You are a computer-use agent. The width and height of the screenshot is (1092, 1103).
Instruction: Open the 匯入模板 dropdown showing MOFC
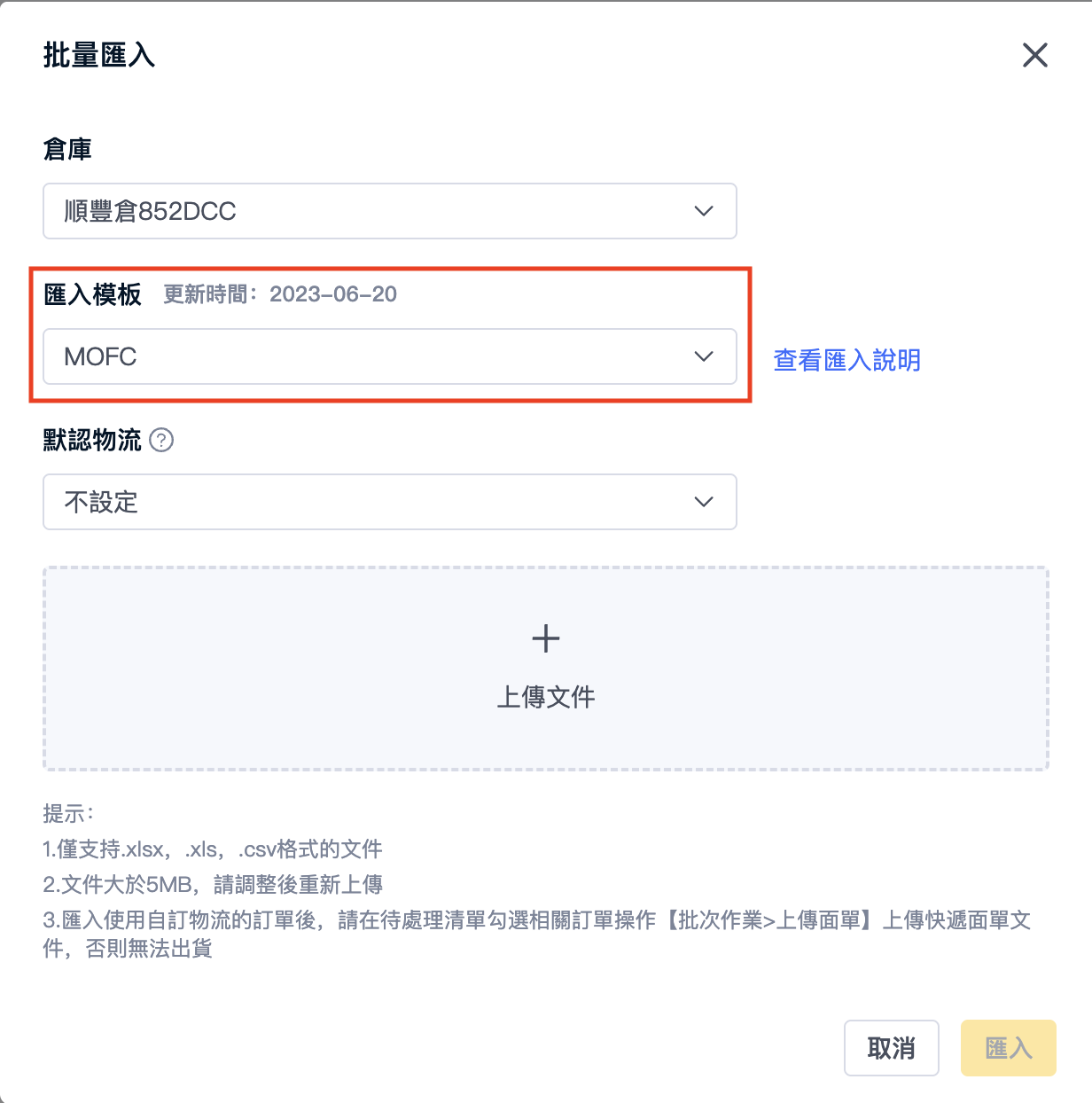click(390, 356)
